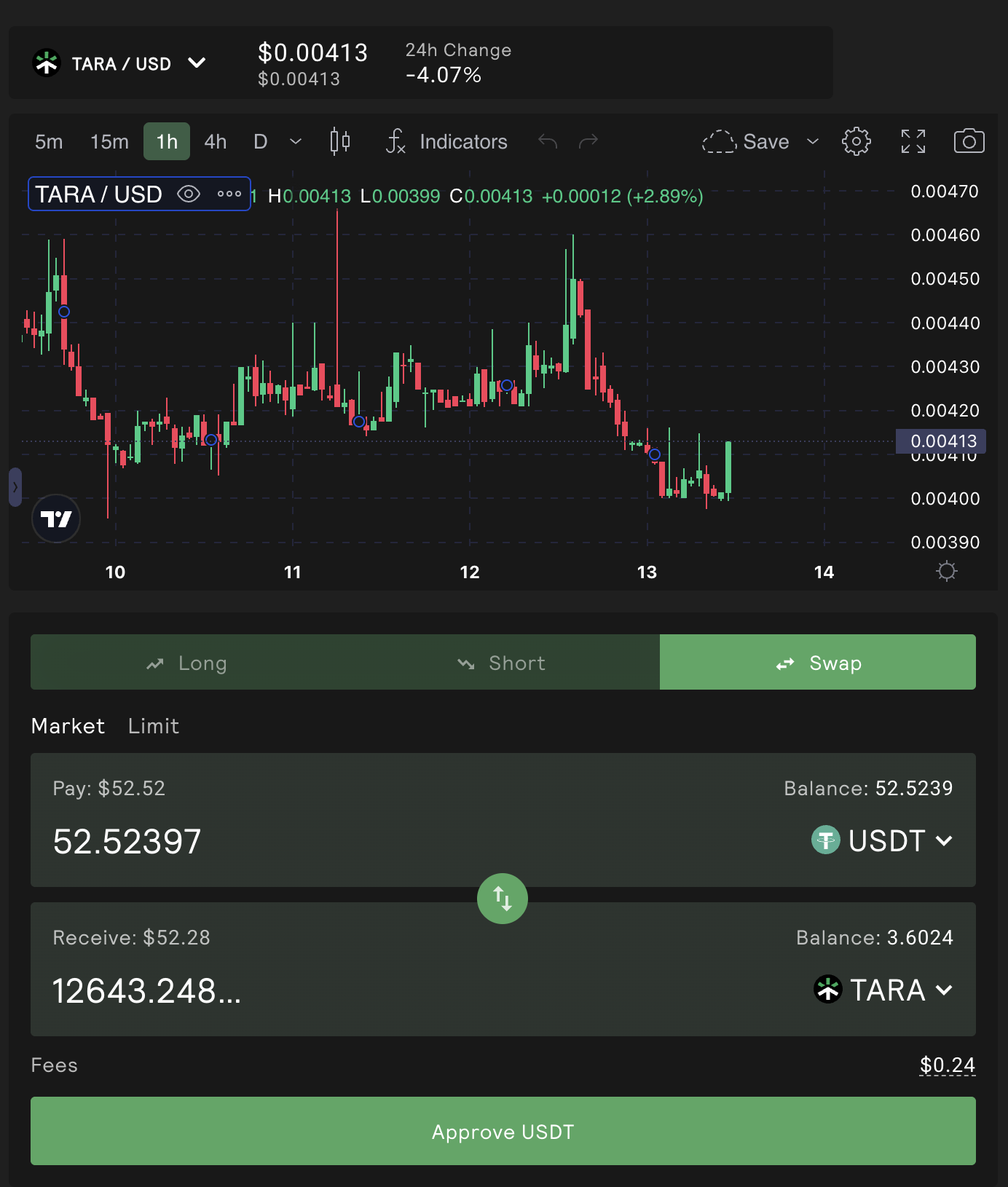
Task: Click the Pay: $52.52 label
Action: tap(109, 788)
